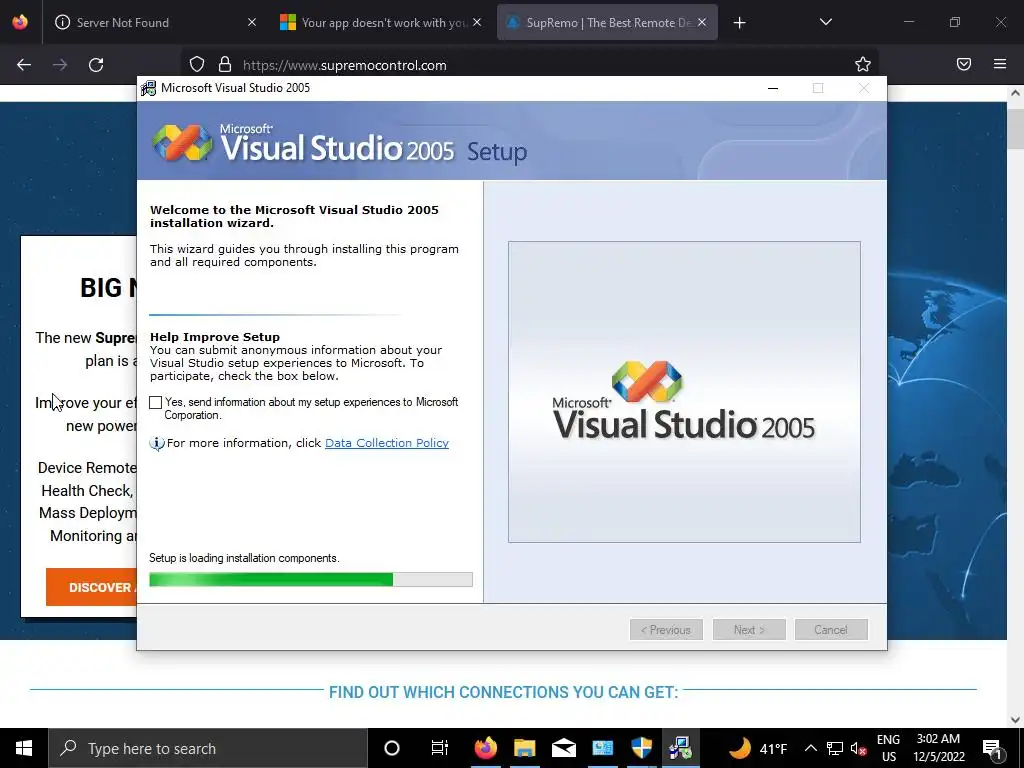The width and height of the screenshot is (1024, 768).
Task: Go back in Firefox
Action: pyautogui.click(x=24, y=65)
